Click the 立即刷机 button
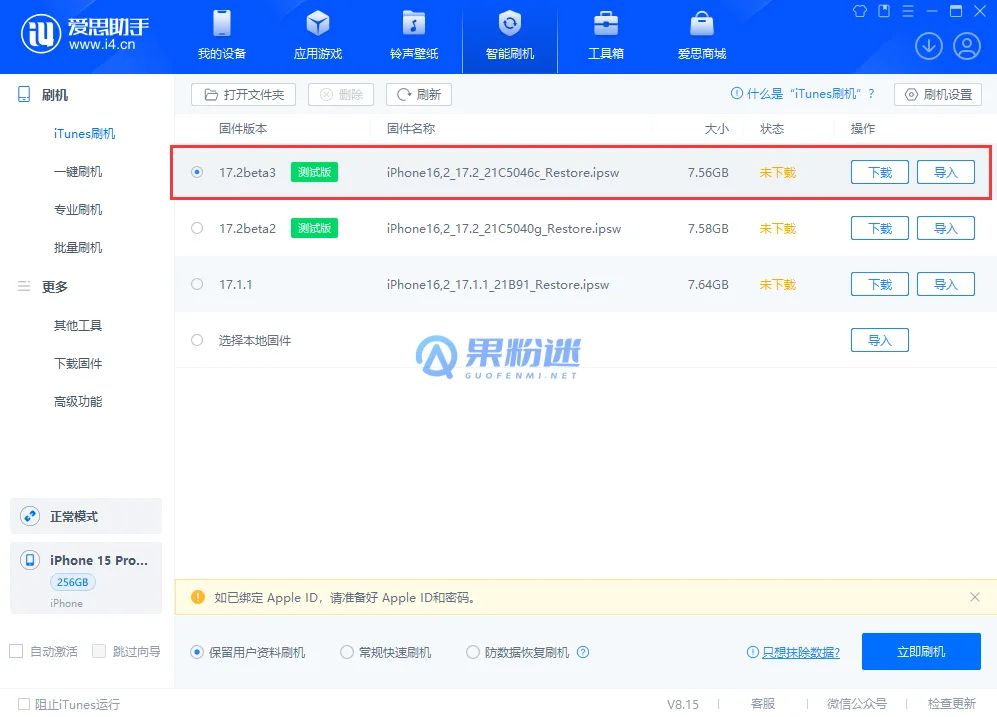997x717 pixels. tap(921, 652)
